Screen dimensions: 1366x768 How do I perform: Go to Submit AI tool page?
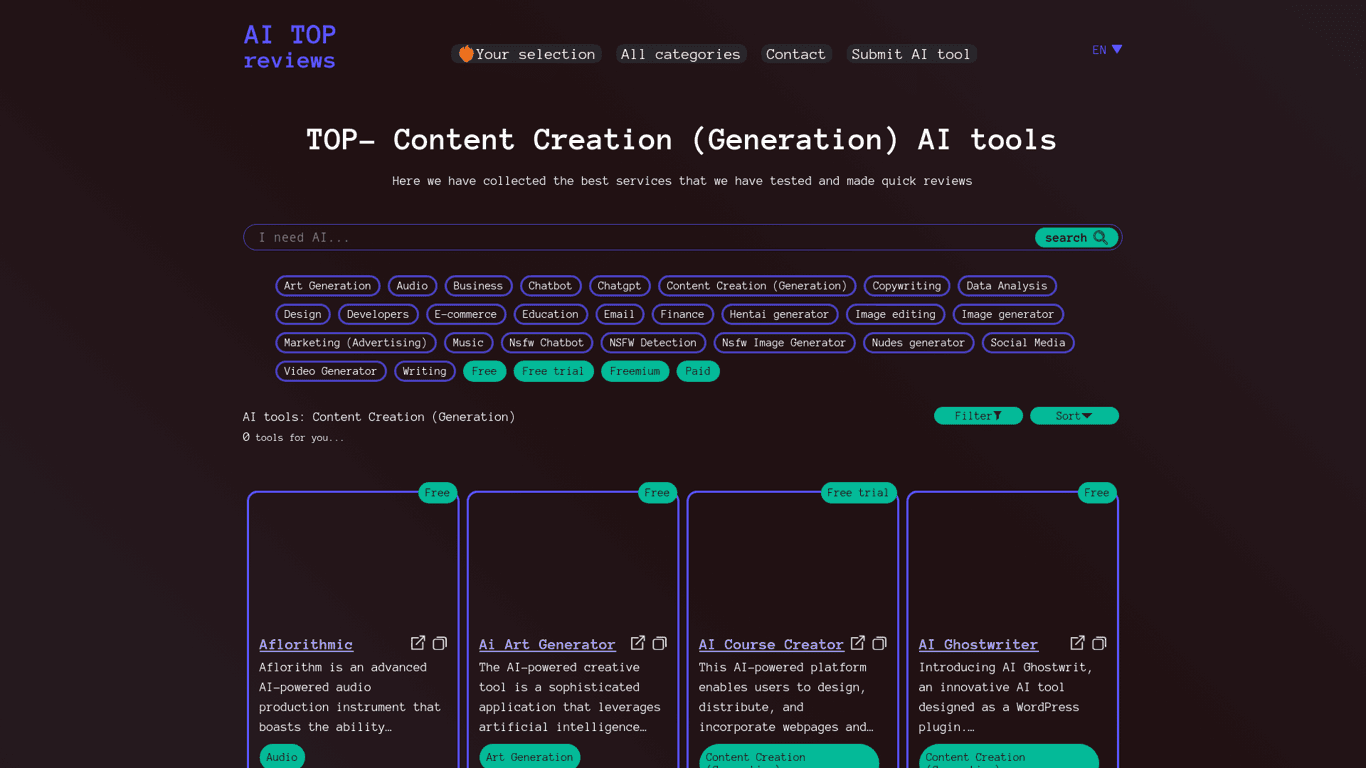(911, 54)
